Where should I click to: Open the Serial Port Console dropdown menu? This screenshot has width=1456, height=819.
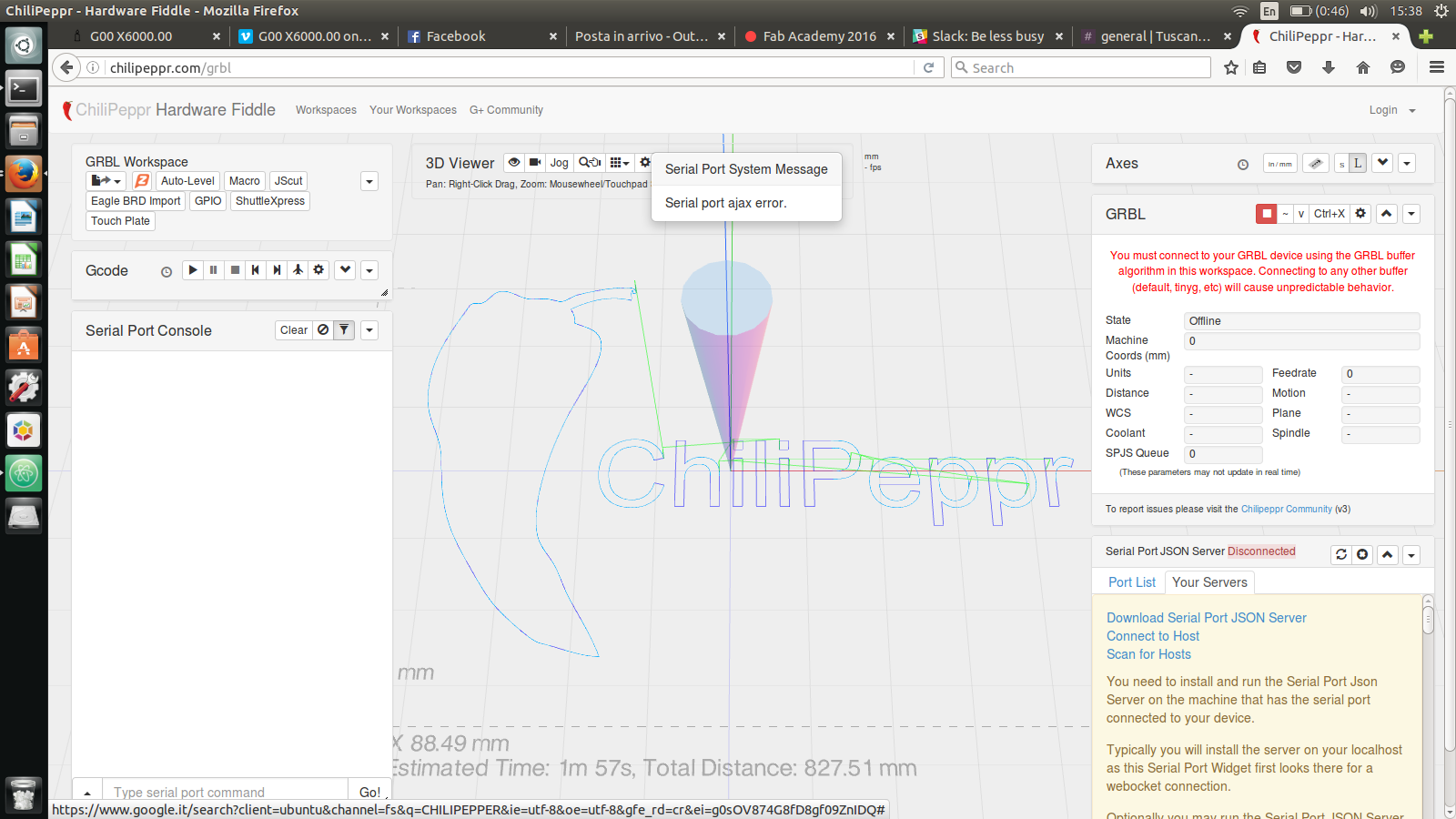point(369,330)
